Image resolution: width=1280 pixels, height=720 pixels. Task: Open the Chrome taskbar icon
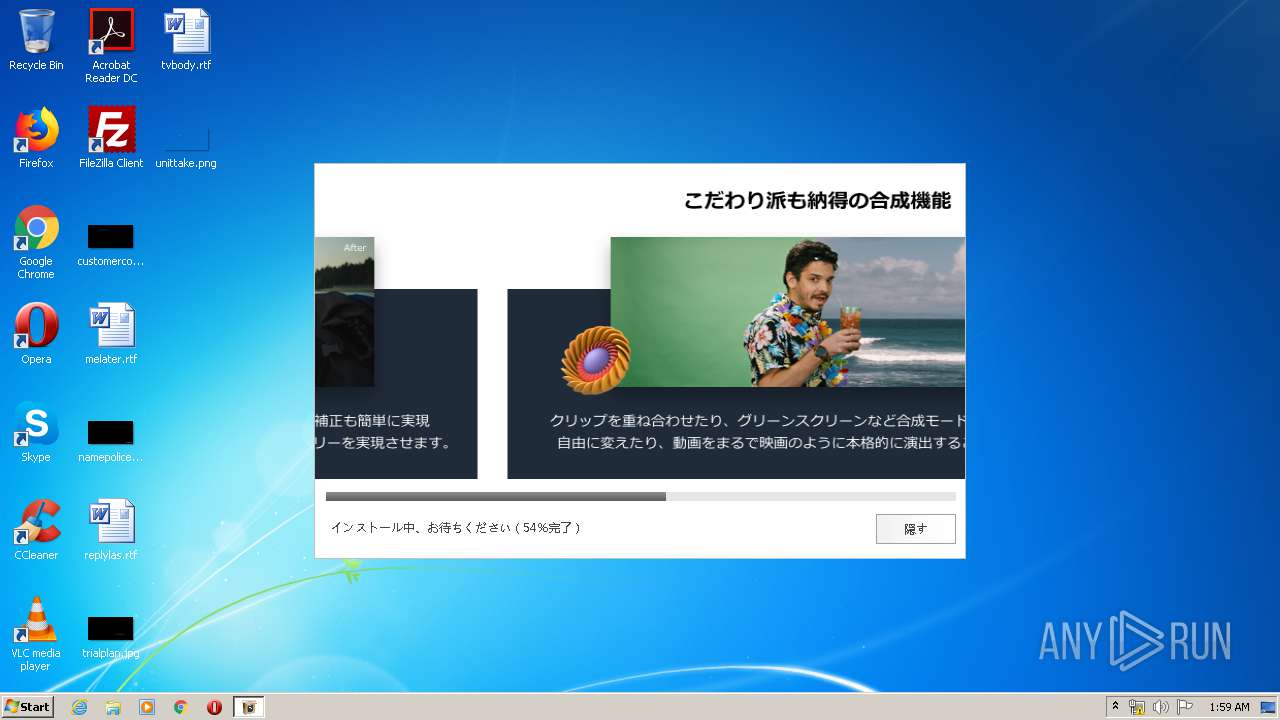pos(181,707)
